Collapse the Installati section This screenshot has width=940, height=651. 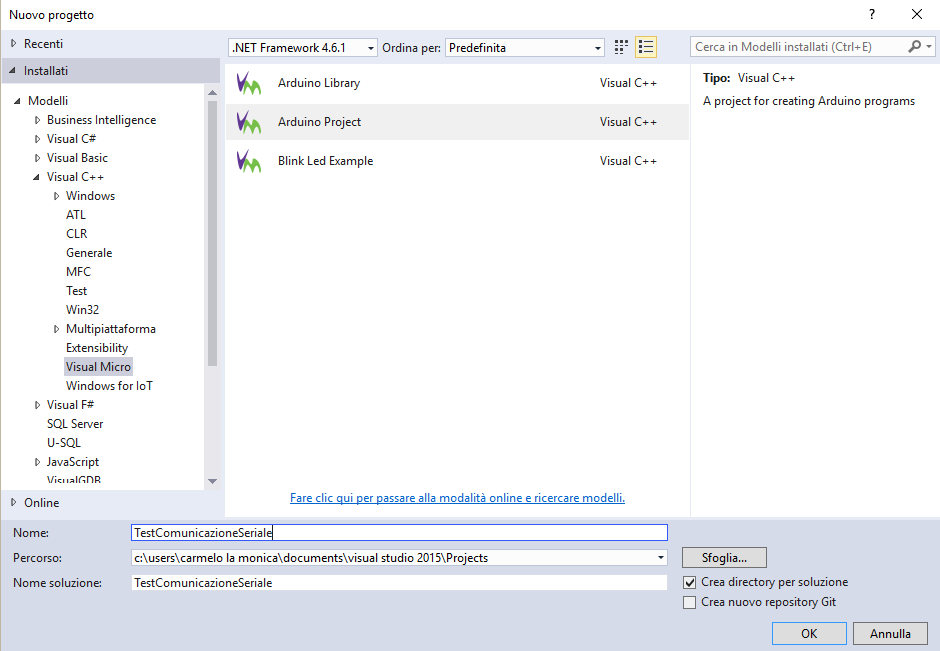(x=13, y=71)
